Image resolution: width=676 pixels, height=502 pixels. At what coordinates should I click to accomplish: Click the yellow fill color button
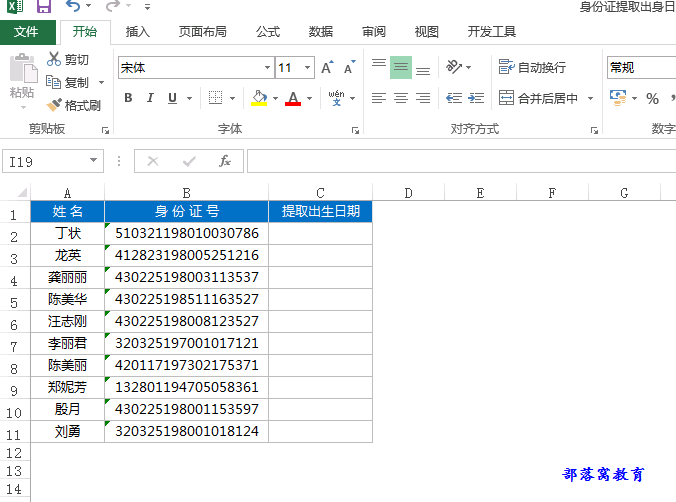click(259, 98)
